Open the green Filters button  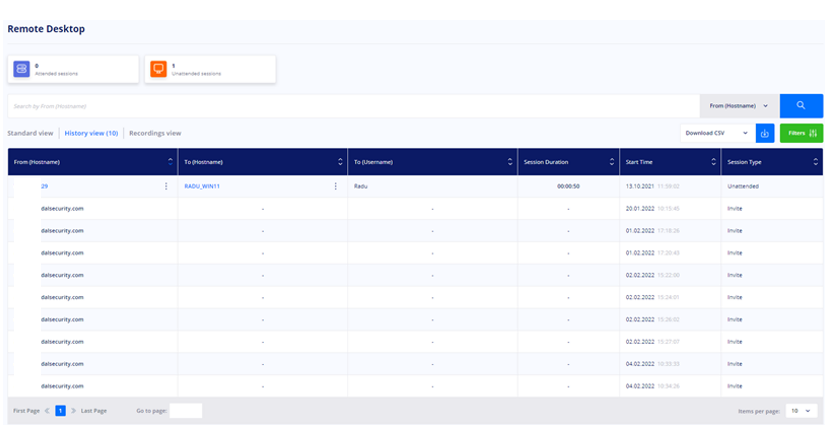click(802, 133)
